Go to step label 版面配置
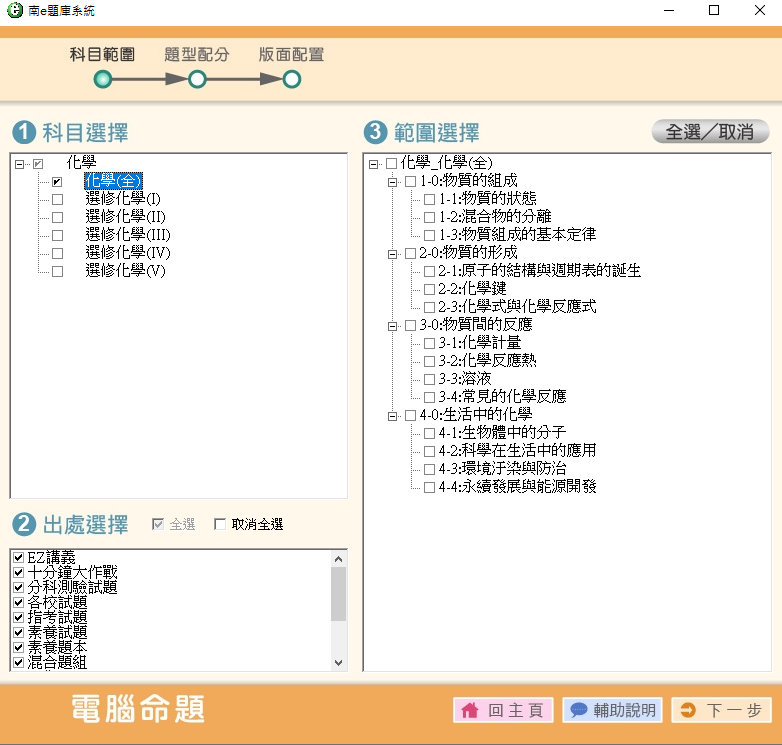This screenshot has height=745, width=782. [291, 54]
